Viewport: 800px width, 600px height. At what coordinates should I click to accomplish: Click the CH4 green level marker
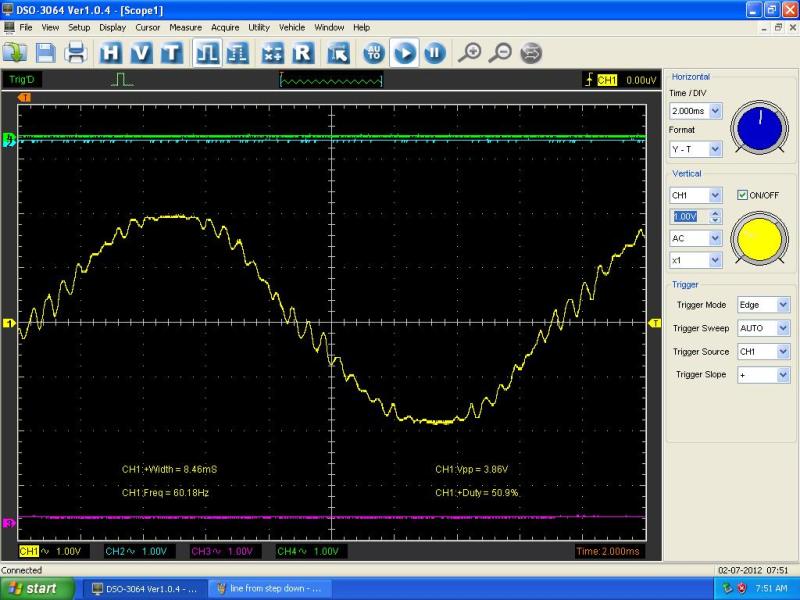coord(9,137)
